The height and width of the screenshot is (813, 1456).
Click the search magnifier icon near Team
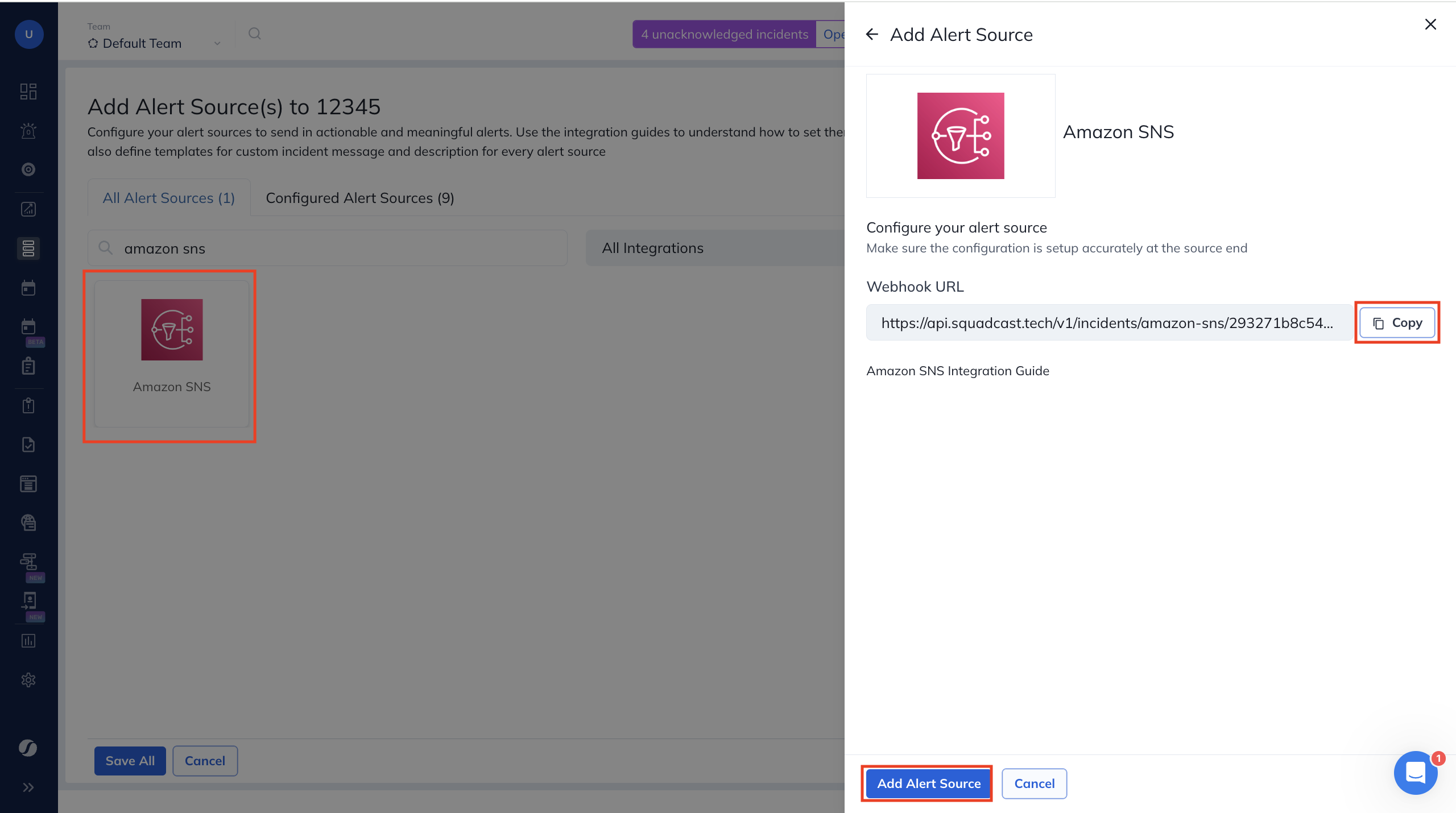255,34
